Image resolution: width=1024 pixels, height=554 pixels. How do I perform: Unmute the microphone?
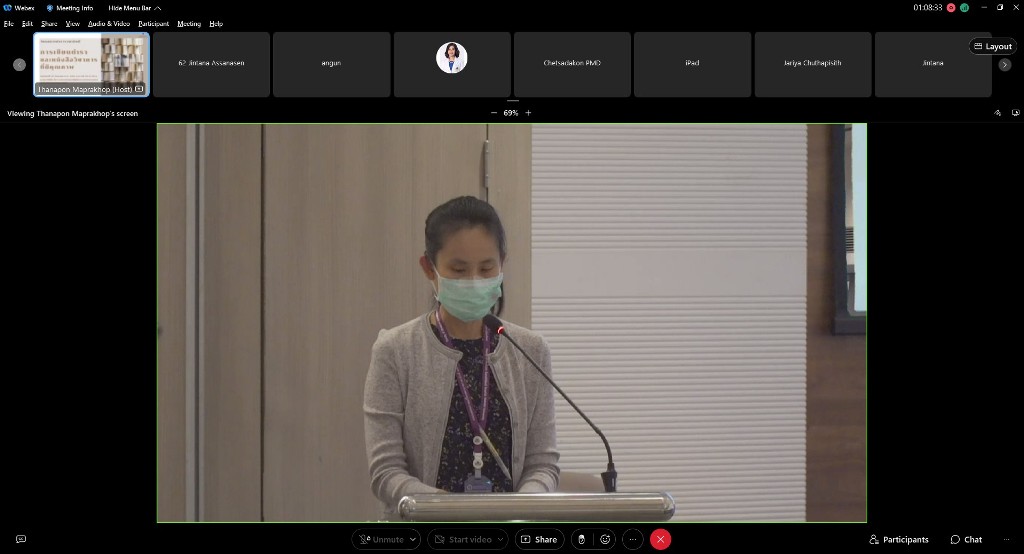(x=381, y=539)
